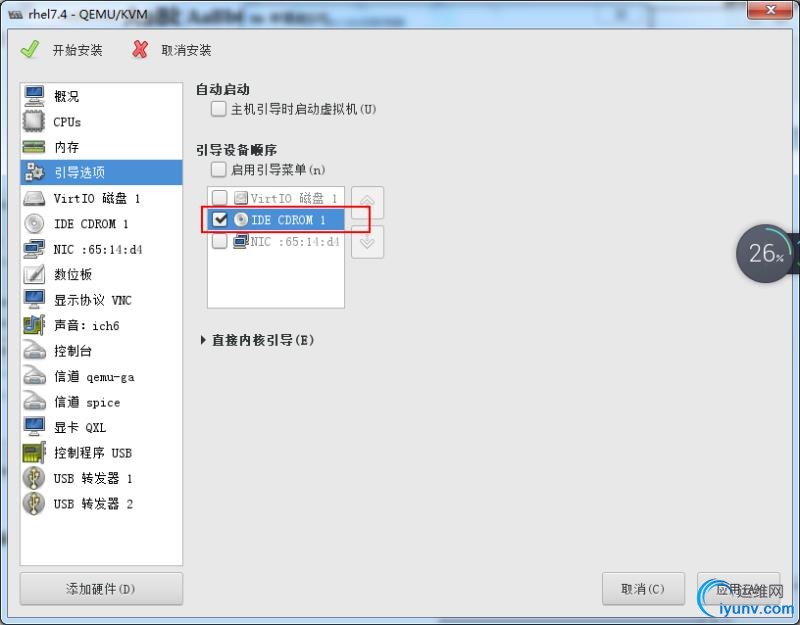This screenshot has height=625, width=800.
Task: Click the 添加硬件 add hardware button
Action: pyautogui.click(x=101, y=589)
